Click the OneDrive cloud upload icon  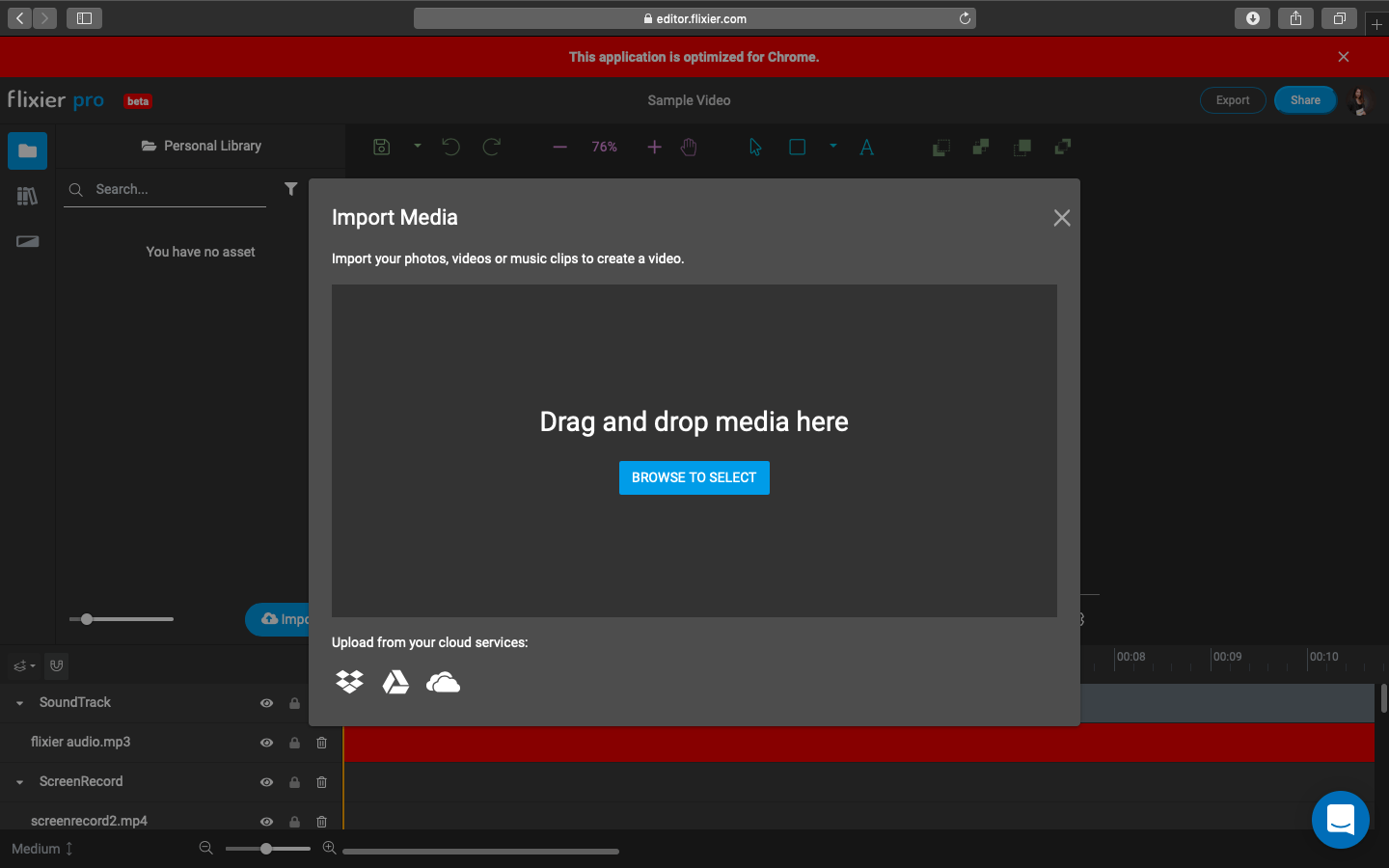coord(443,683)
